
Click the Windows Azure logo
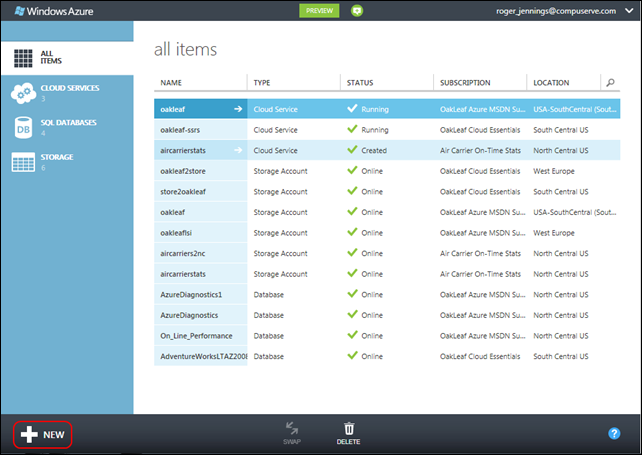pos(49,11)
